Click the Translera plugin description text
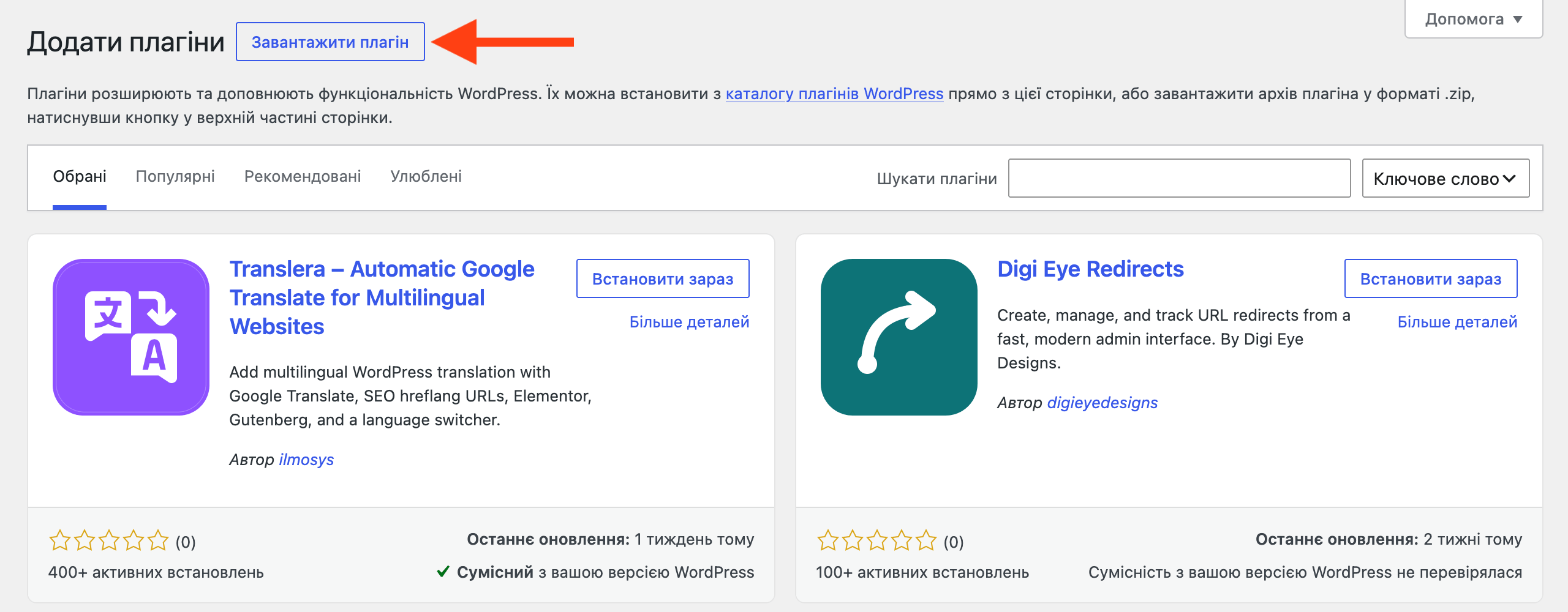This screenshot has width=1568, height=612. [x=410, y=396]
